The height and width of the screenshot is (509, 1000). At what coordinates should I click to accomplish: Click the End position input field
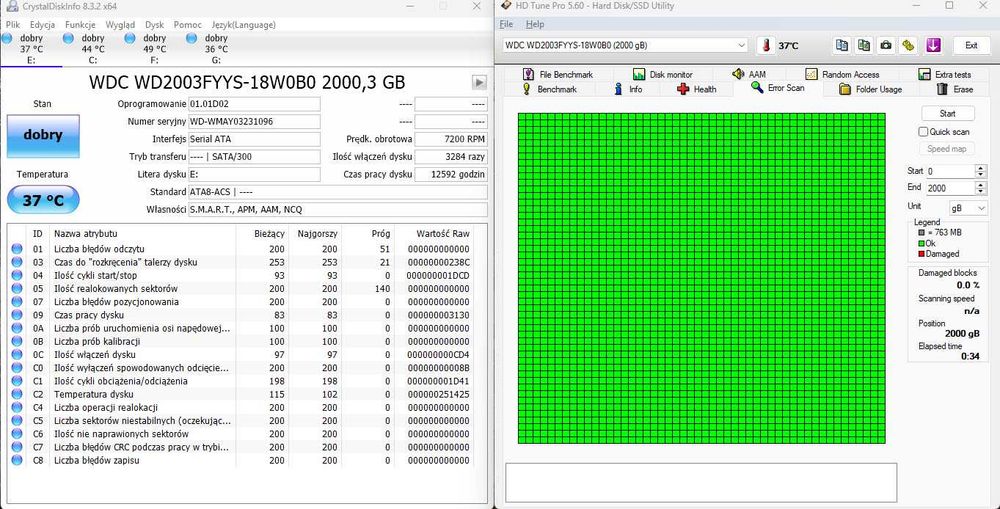950,188
